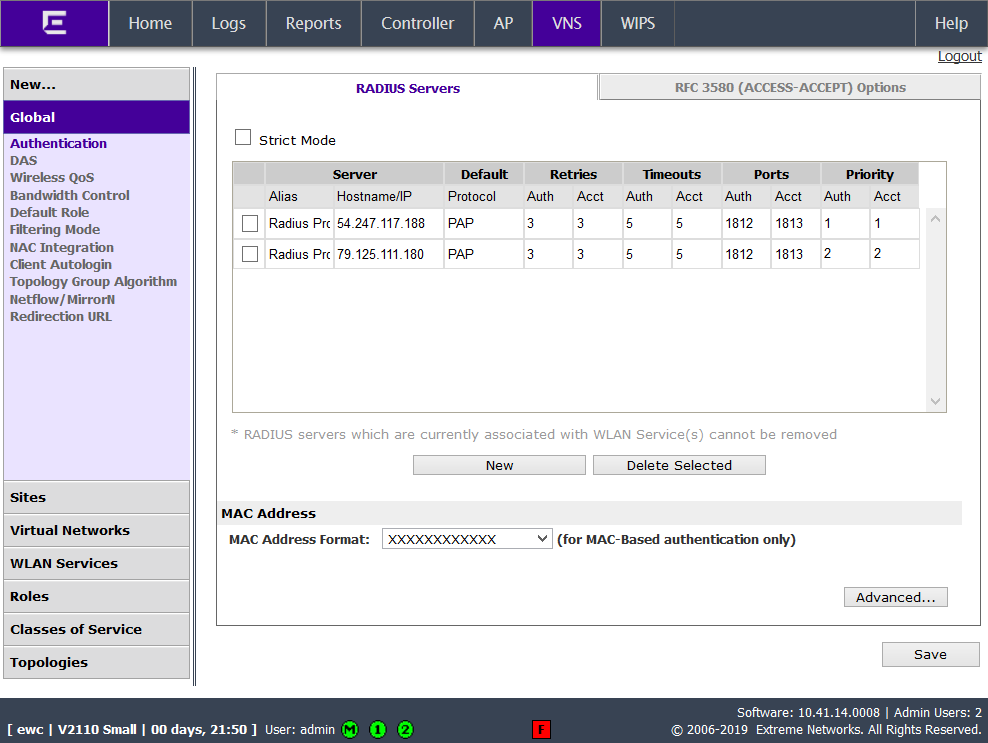Open the Client Autologin sidebar link
This screenshot has width=988, height=743.
(60, 265)
